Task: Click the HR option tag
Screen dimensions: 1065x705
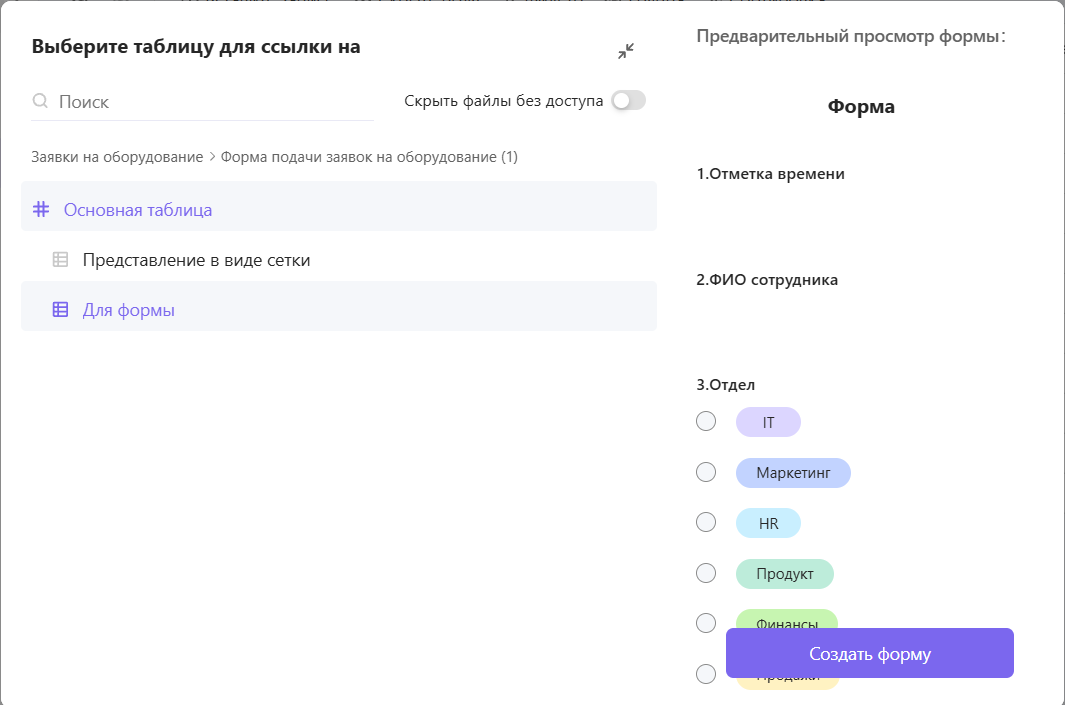Action: (768, 524)
